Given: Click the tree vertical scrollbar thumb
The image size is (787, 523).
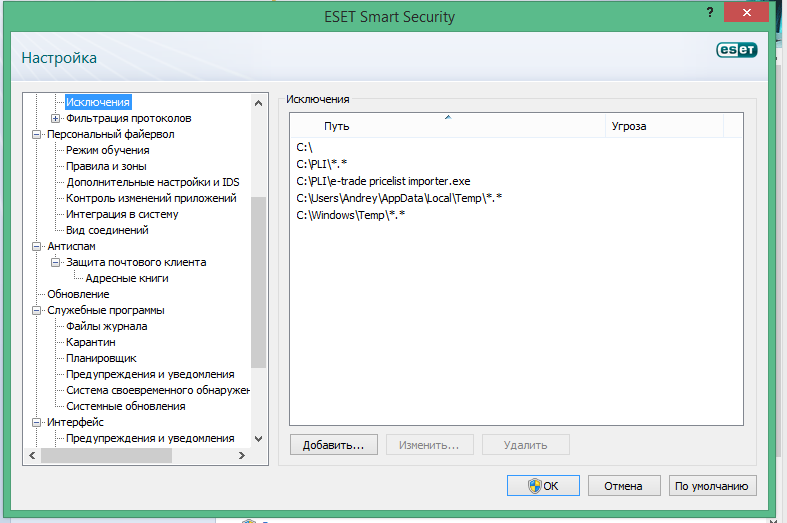Looking at the screenshot, I should coord(258,282).
